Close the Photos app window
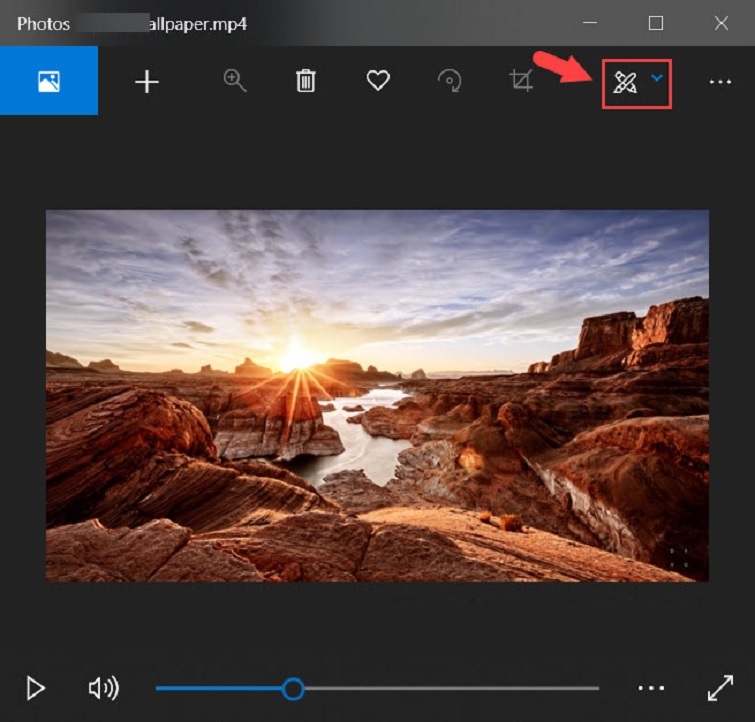The width and height of the screenshot is (755, 722). [721, 23]
